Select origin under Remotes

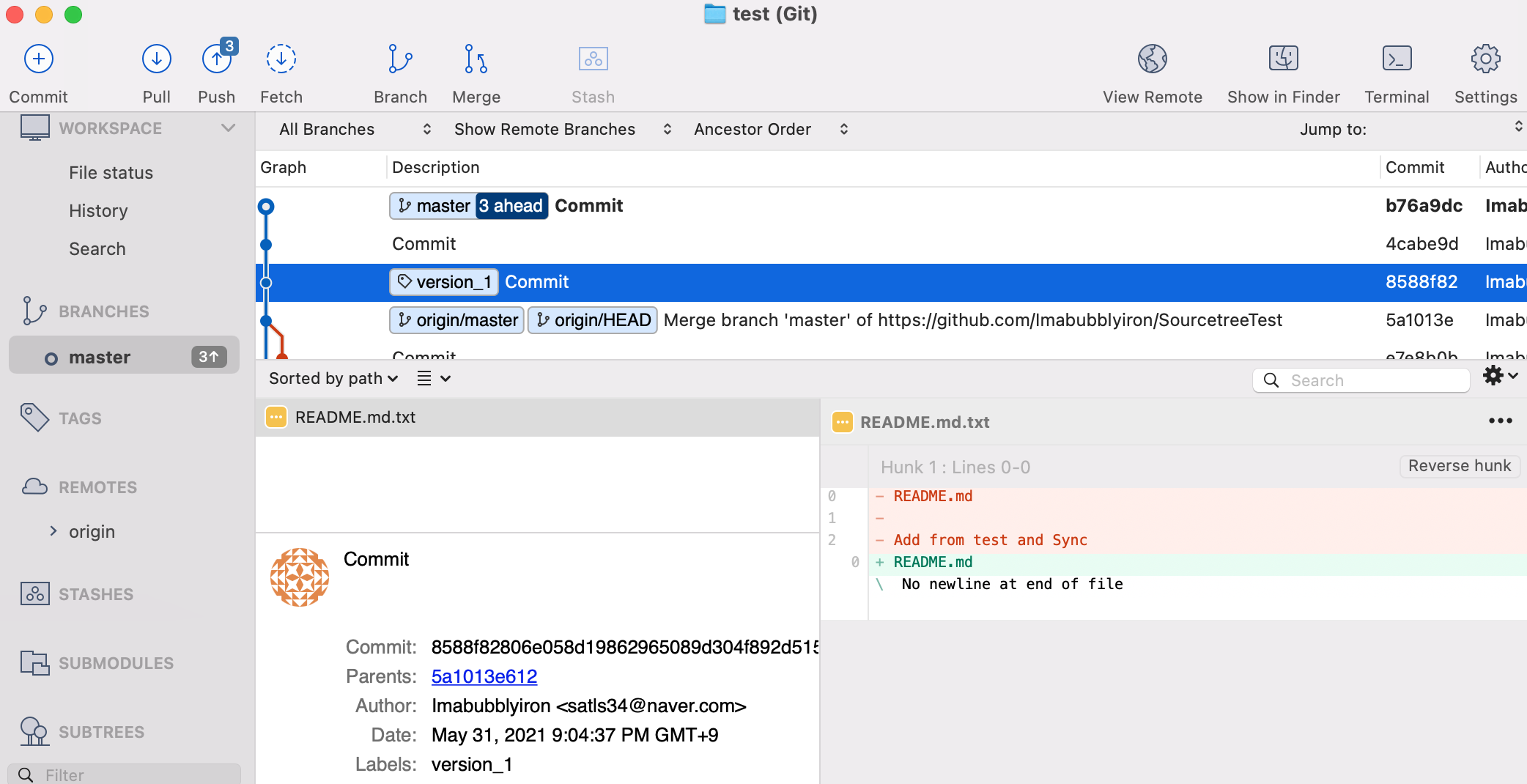tap(92, 531)
